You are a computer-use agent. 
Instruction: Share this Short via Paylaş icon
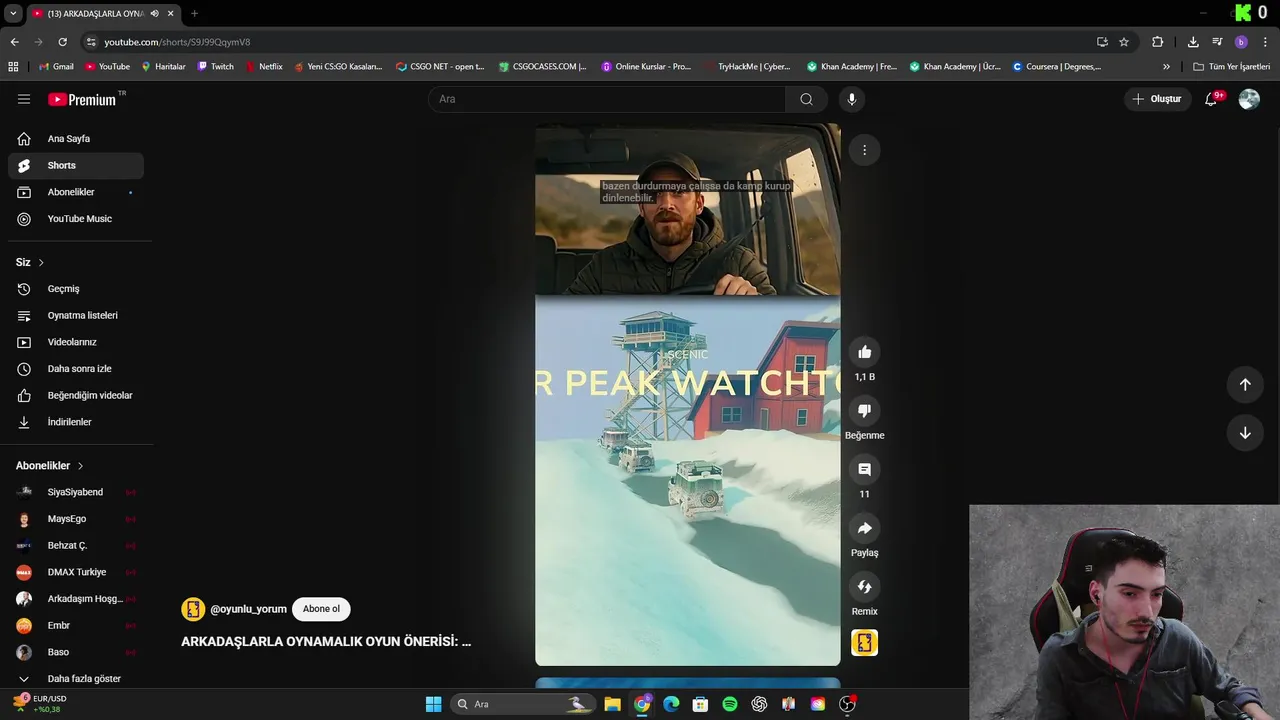pos(865,528)
